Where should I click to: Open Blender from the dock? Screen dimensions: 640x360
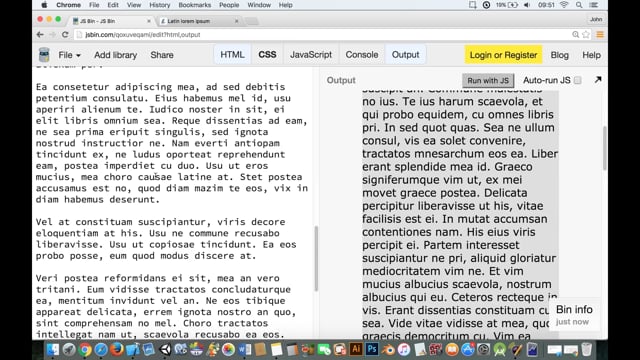(x=388, y=350)
